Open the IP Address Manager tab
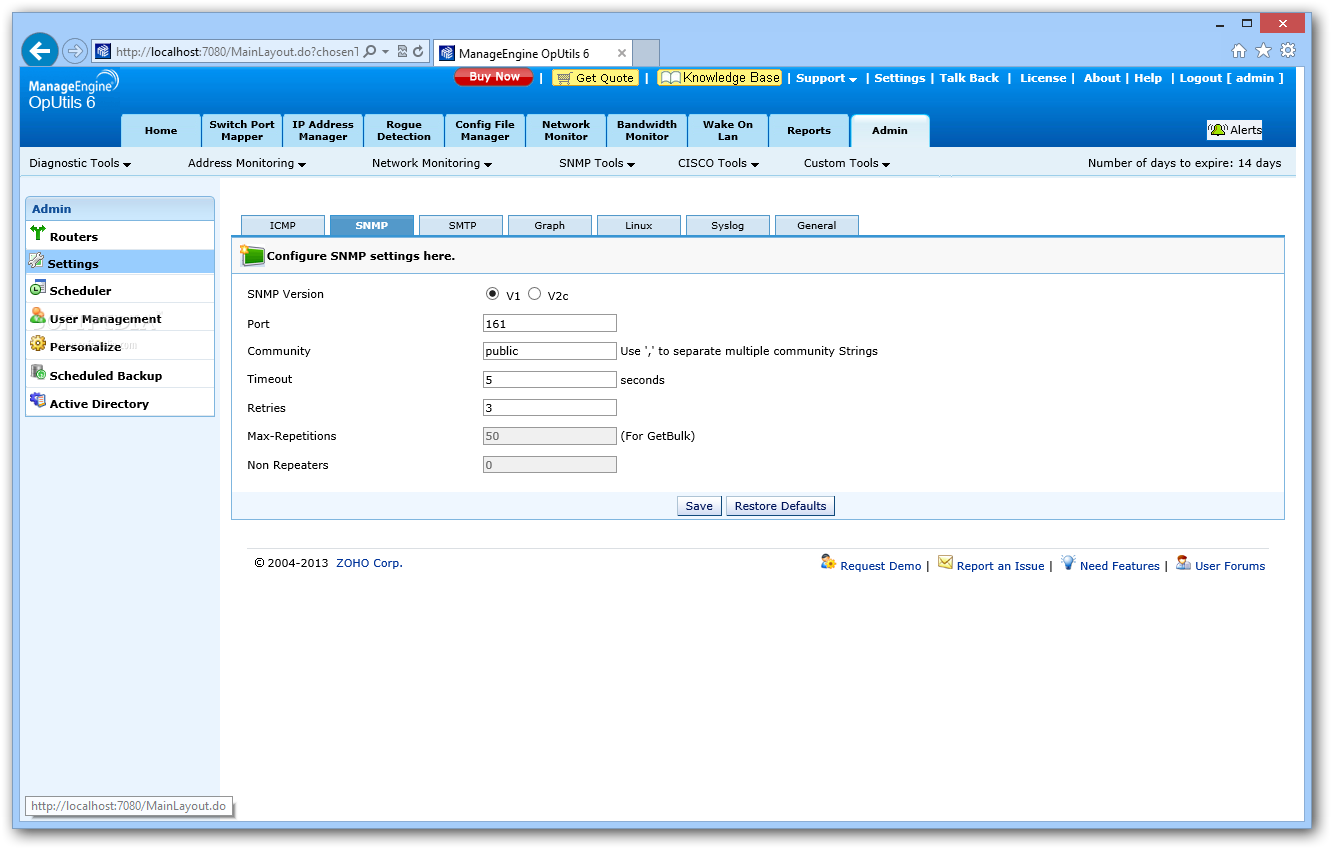1332x849 pixels. tap(323, 131)
